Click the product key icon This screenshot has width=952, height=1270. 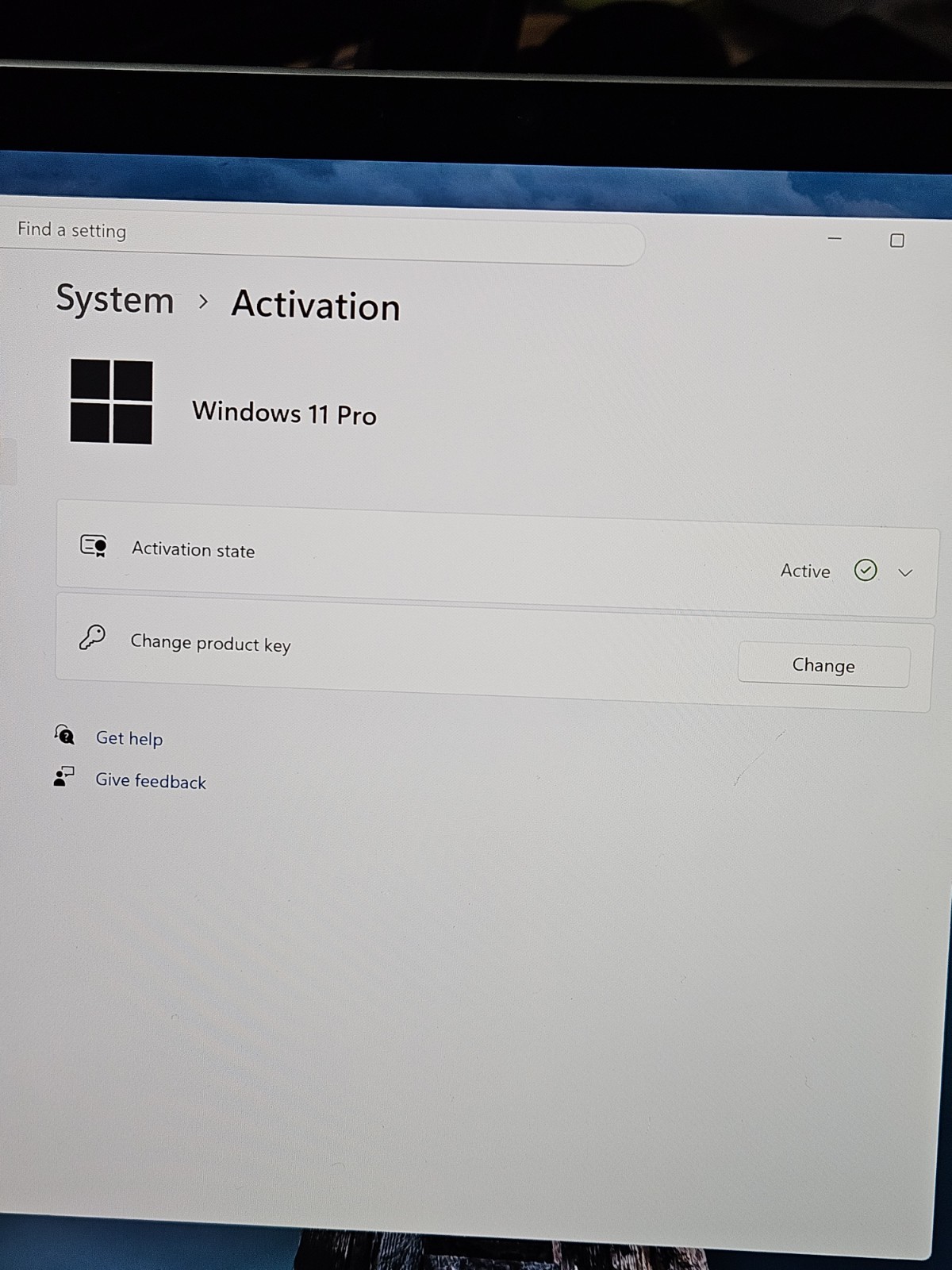92,637
